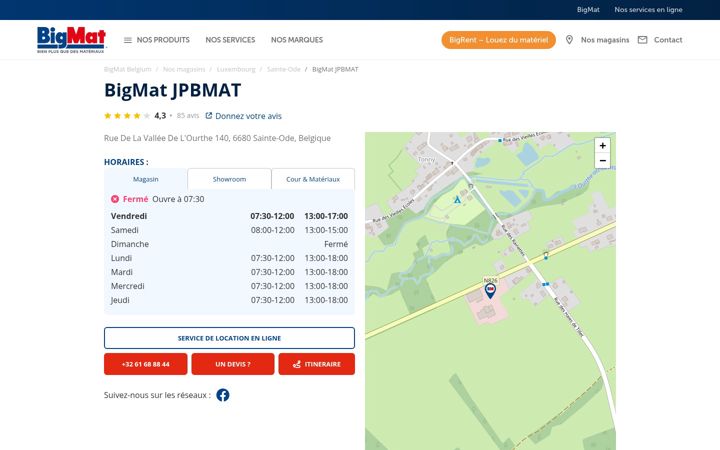Click the Jeudi hours row
The width and height of the screenshot is (720, 450).
(229, 300)
